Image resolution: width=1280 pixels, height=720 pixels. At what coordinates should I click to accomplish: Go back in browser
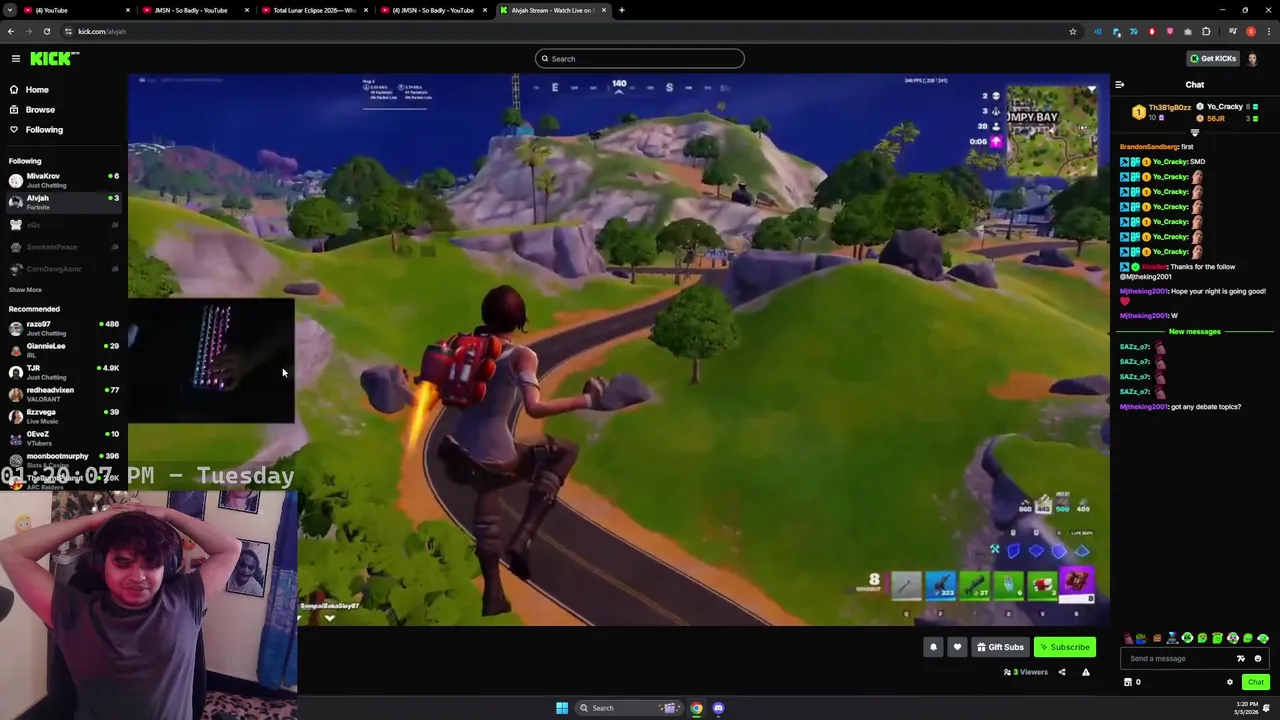coord(11,31)
